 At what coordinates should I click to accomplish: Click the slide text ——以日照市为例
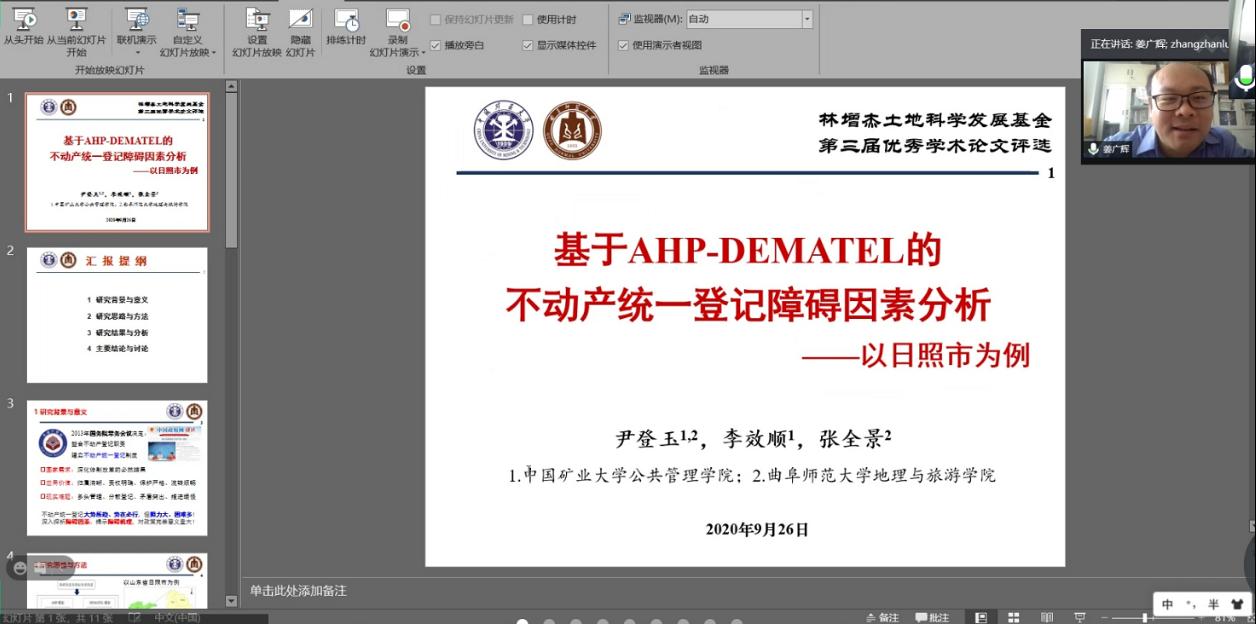click(915, 355)
